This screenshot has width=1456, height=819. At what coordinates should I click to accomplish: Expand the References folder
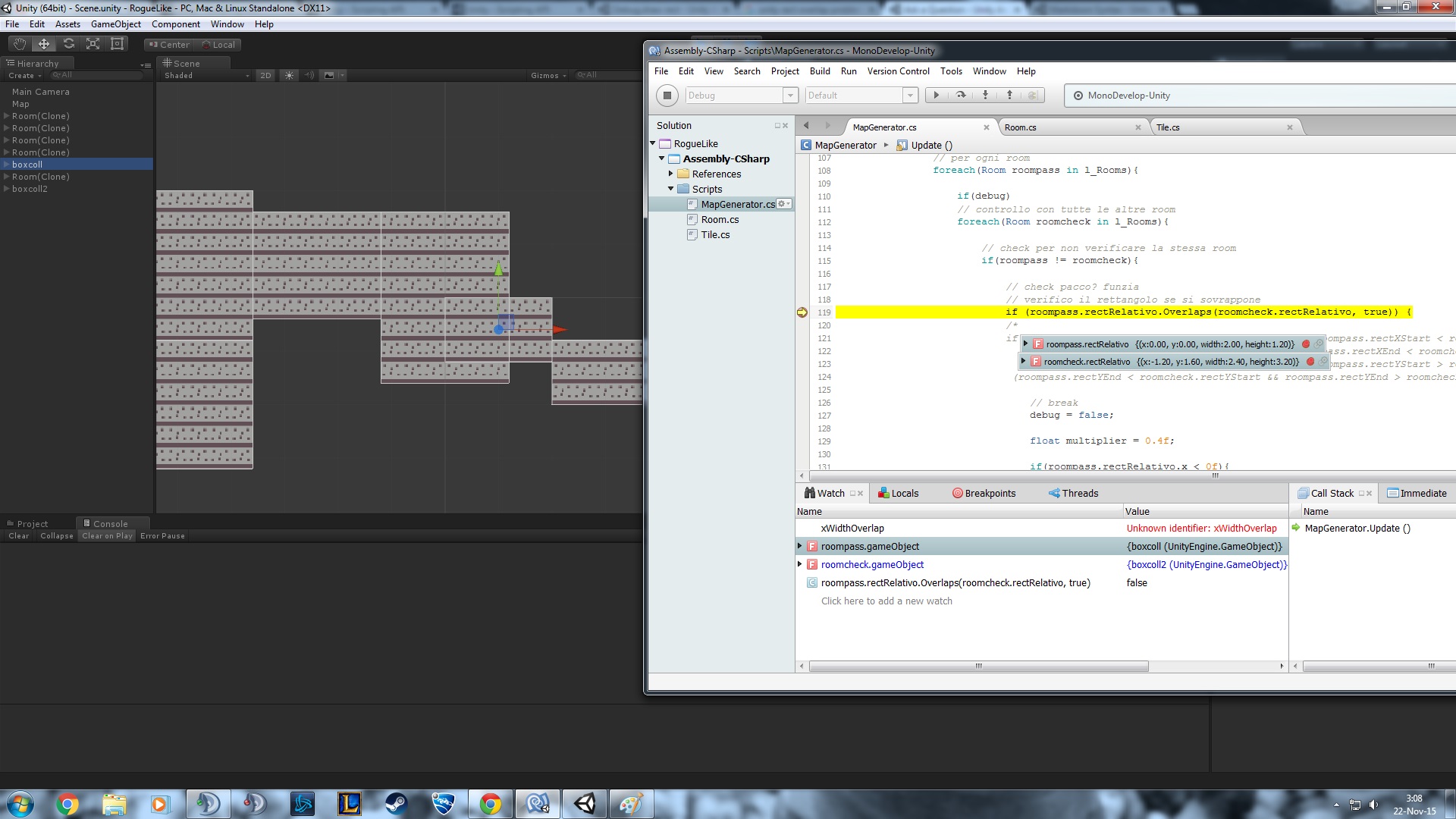671,174
